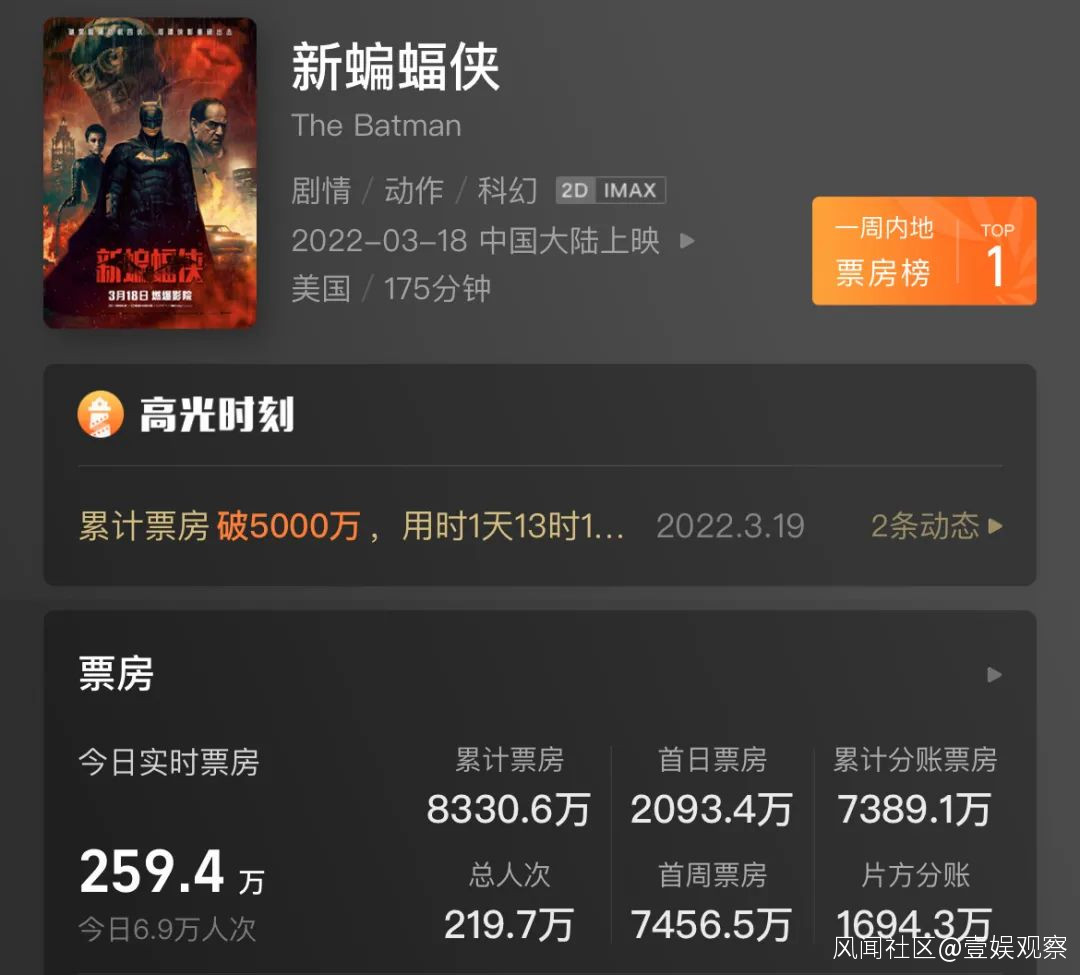The height and width of the screenshot is (975, 1080).
Task: Open the 累计票房破5000万 highlight entry
Action: pos(351,526)
